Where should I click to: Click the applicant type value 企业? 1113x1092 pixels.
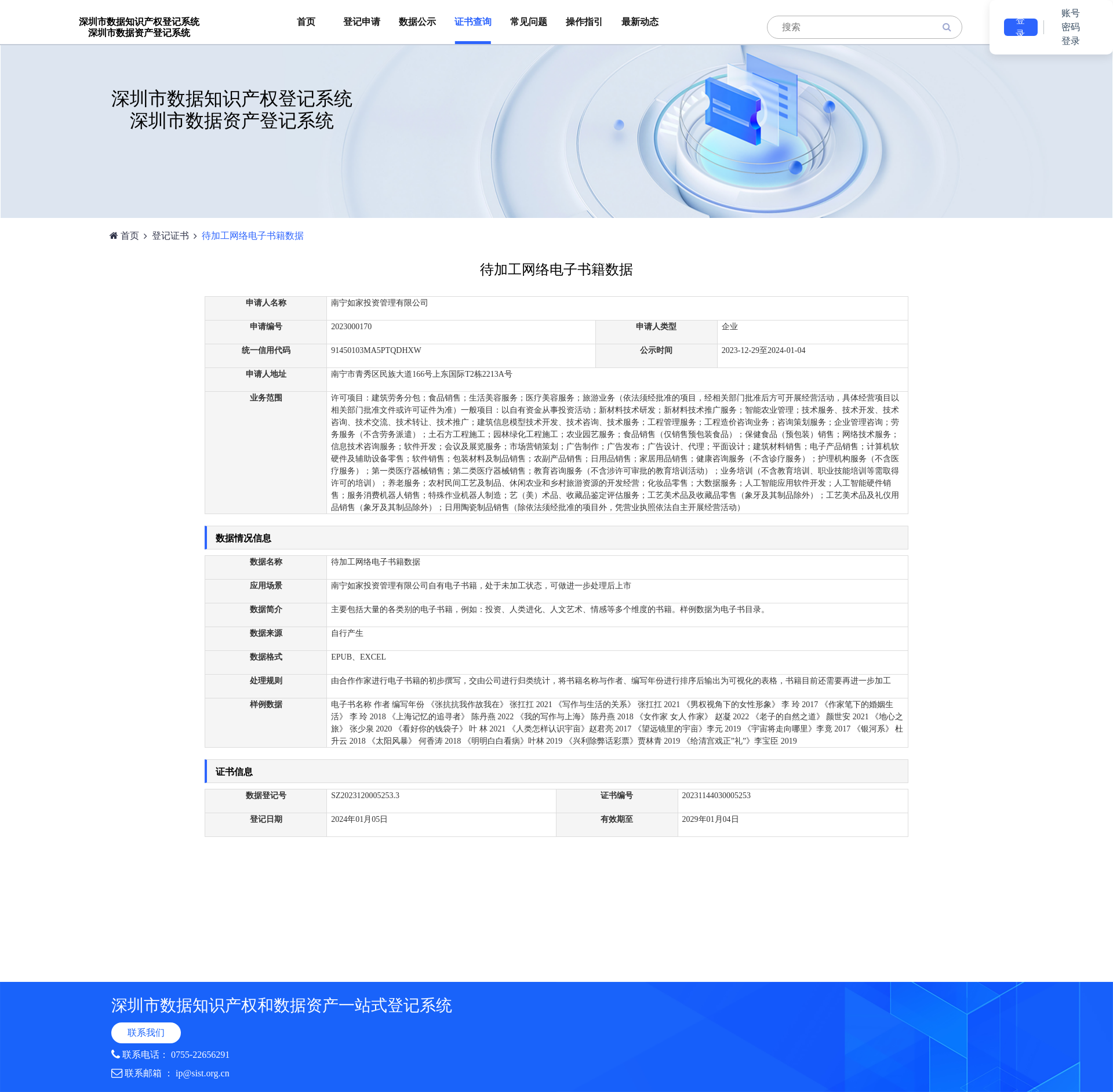pyautogui.click(x=729, y=326)
